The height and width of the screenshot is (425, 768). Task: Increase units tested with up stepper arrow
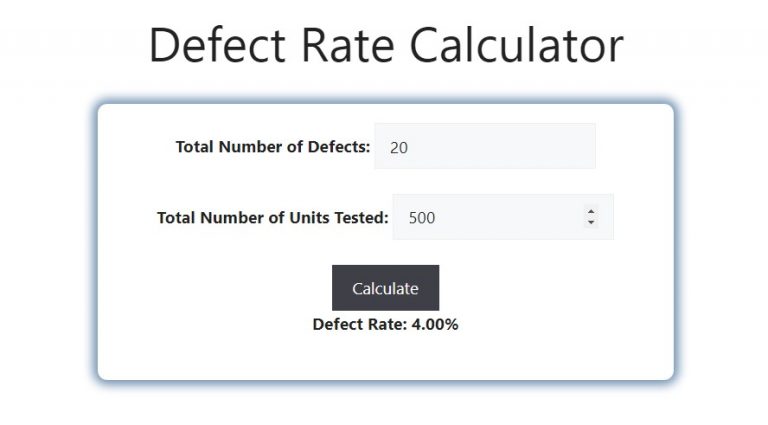click(x=591, y=212)
